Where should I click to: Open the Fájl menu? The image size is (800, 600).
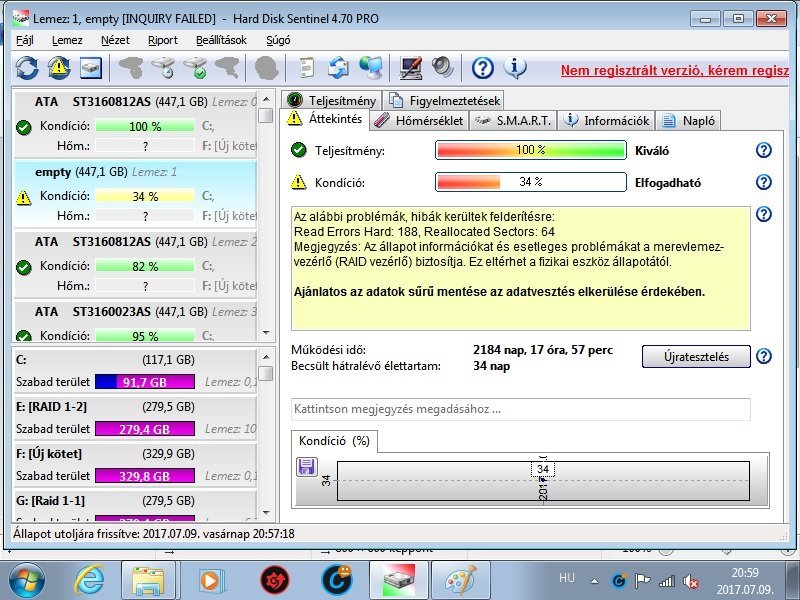click(x=24, y=40)
